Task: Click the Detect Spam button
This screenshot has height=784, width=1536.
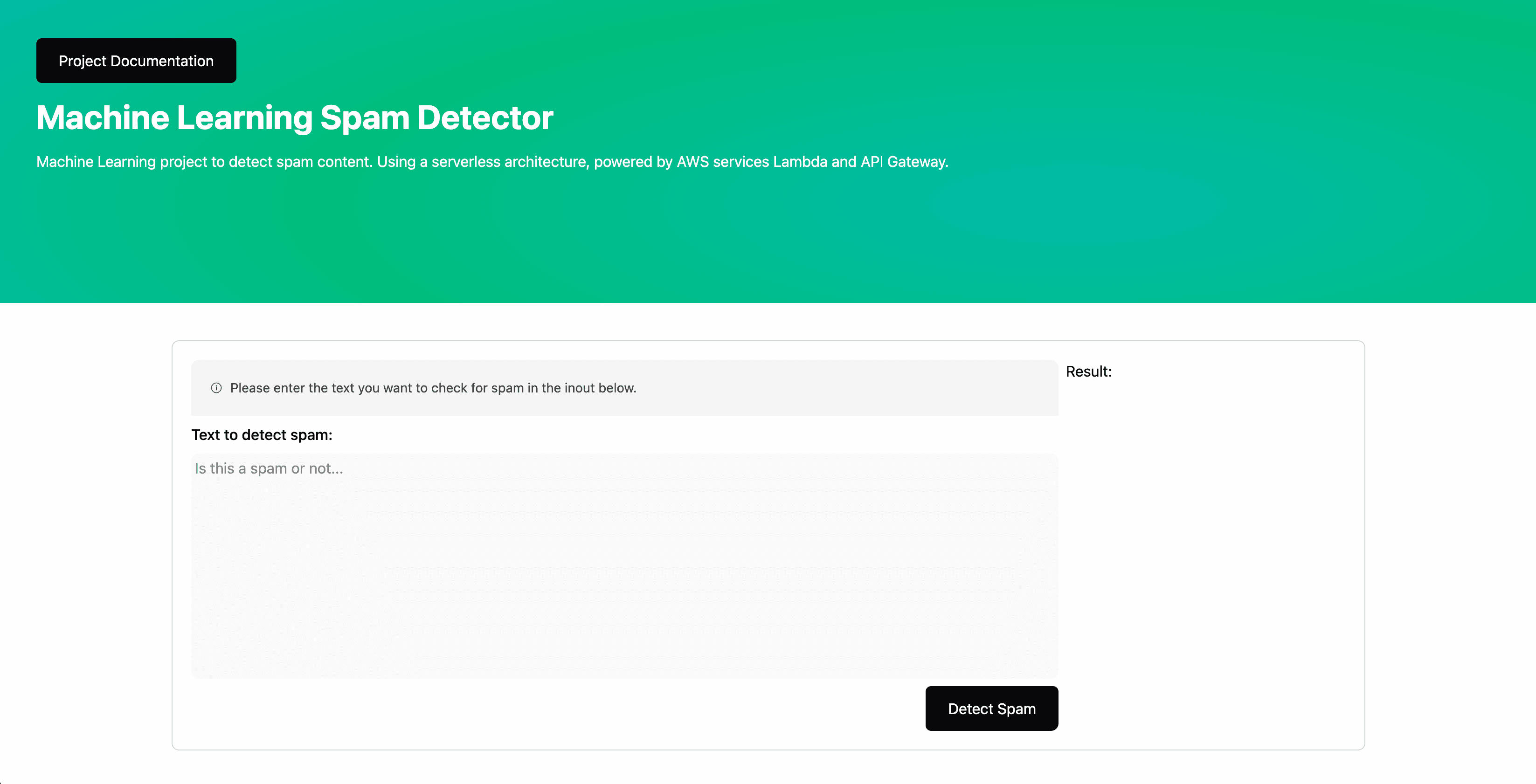Action: [992, 708]
